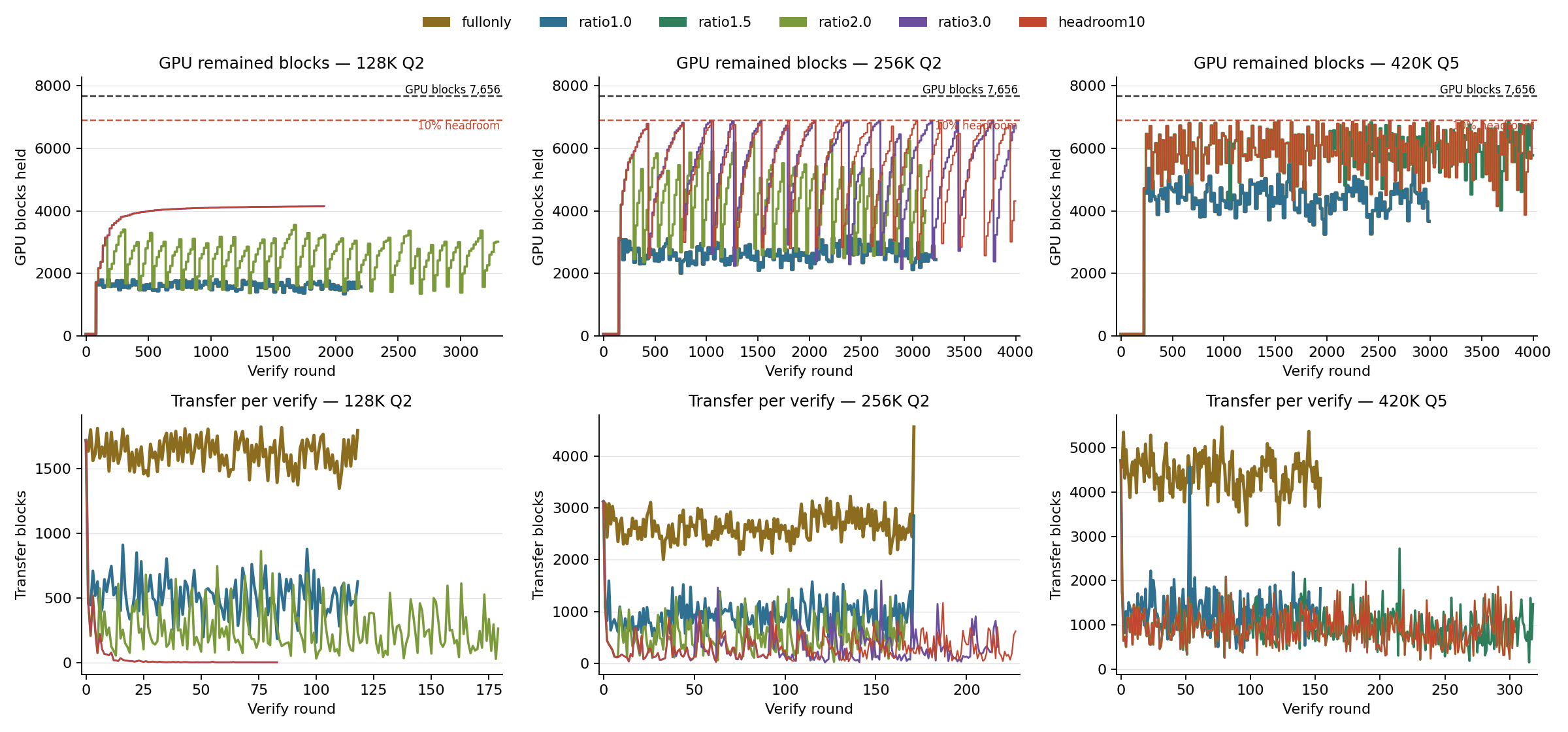
Task: Click '10% headroom' label in 128K Q2 chart
Action: coord(459,125)
